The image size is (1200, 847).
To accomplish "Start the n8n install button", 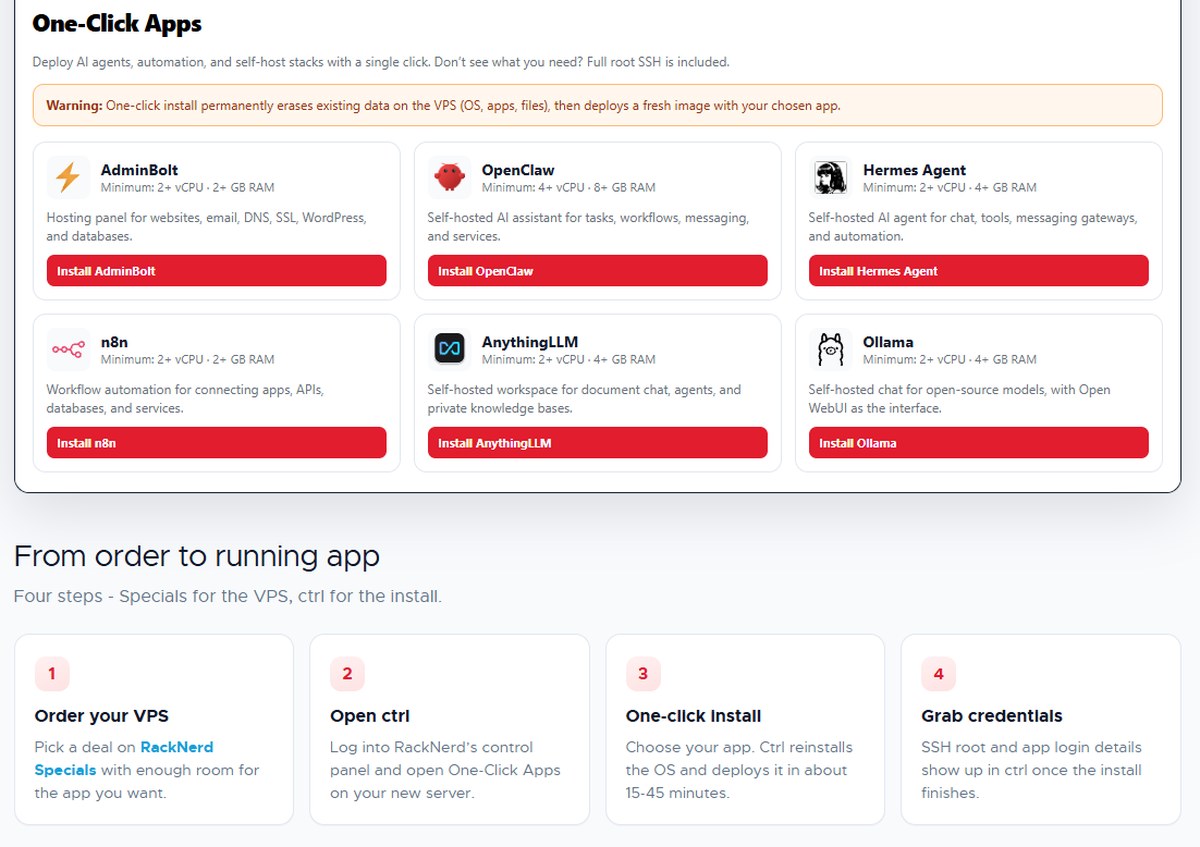I will point(216,443).
